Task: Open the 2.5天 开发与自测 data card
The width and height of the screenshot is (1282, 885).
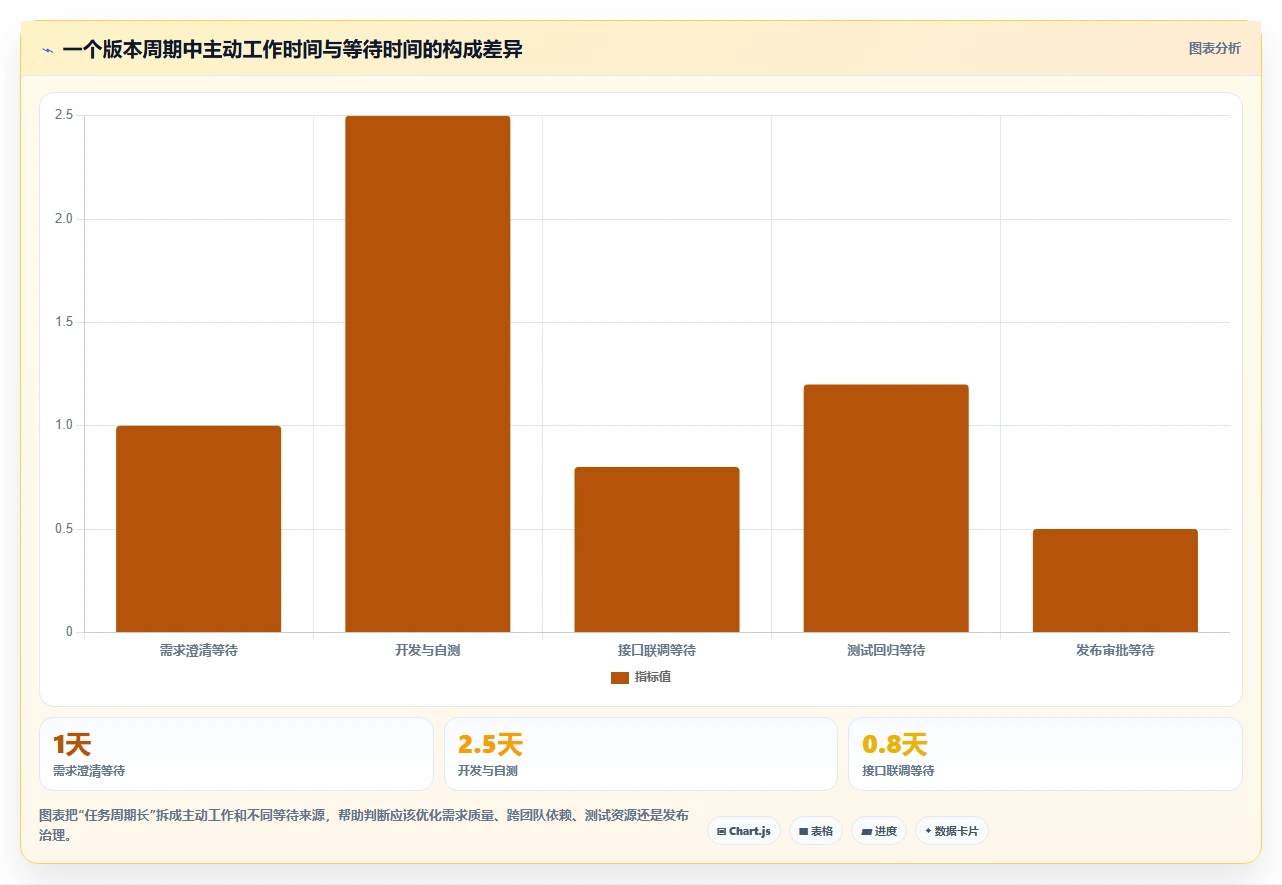Action: tap(641, 754)
